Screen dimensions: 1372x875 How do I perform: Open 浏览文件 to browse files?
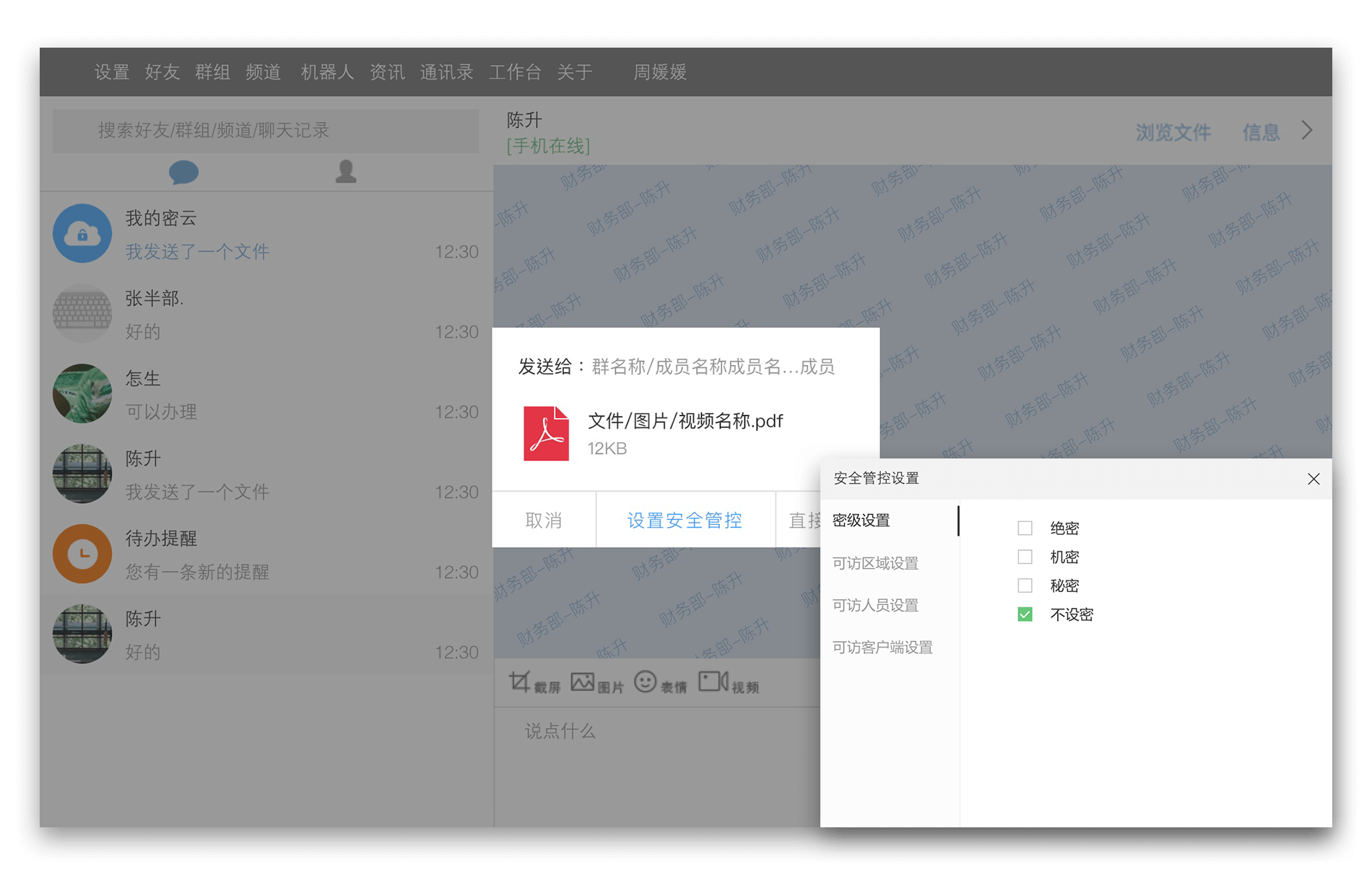(1173, 133)
